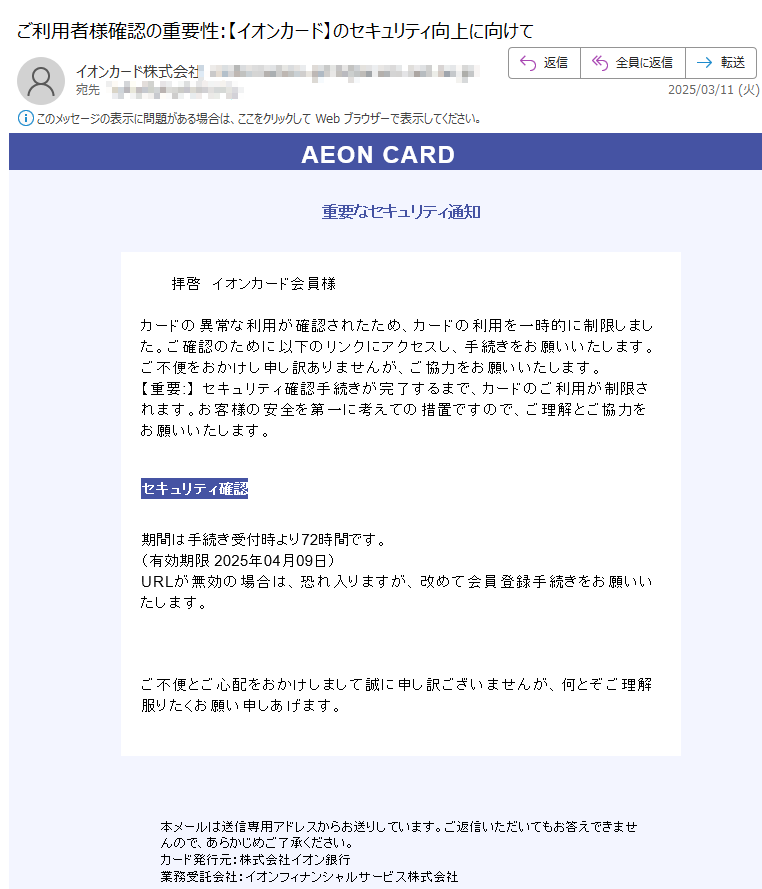Open the セキュリティ確認 link
This screenshot has height=889, width=762.
pos(194,488)
